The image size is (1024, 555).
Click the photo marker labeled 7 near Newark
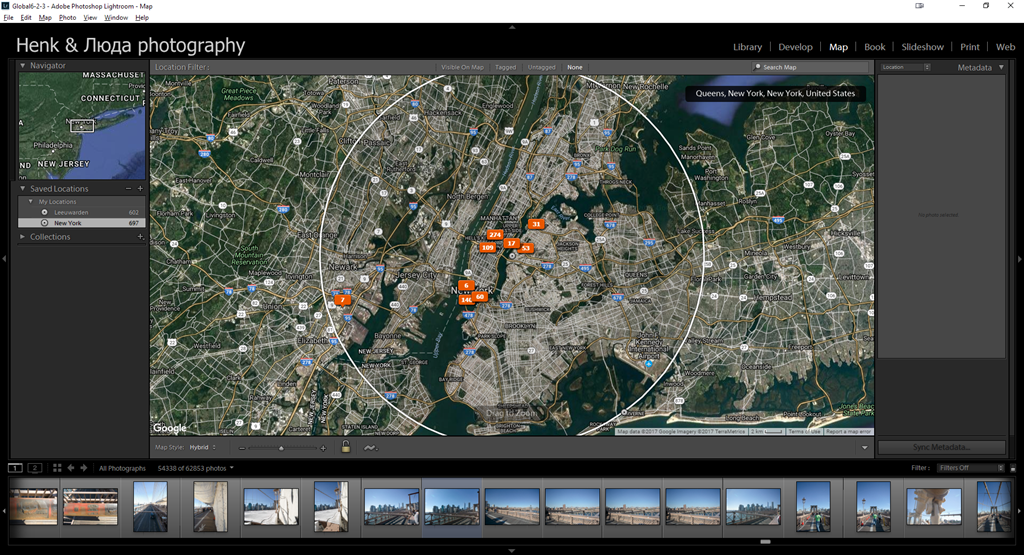click(x=342, y=300)
